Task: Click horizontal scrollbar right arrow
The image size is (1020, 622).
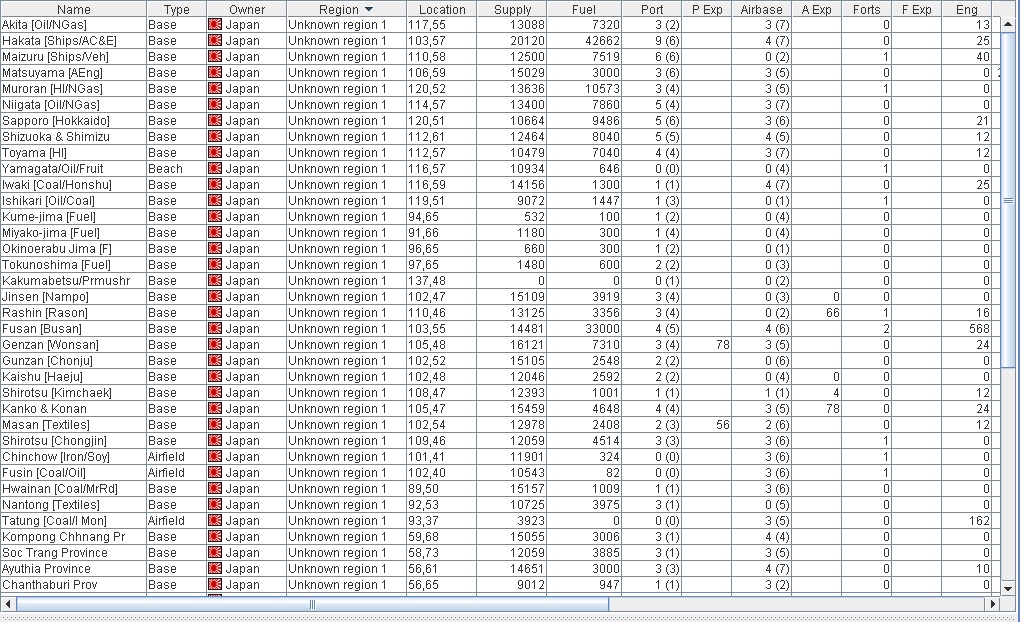Action: (x=993, y=604)
